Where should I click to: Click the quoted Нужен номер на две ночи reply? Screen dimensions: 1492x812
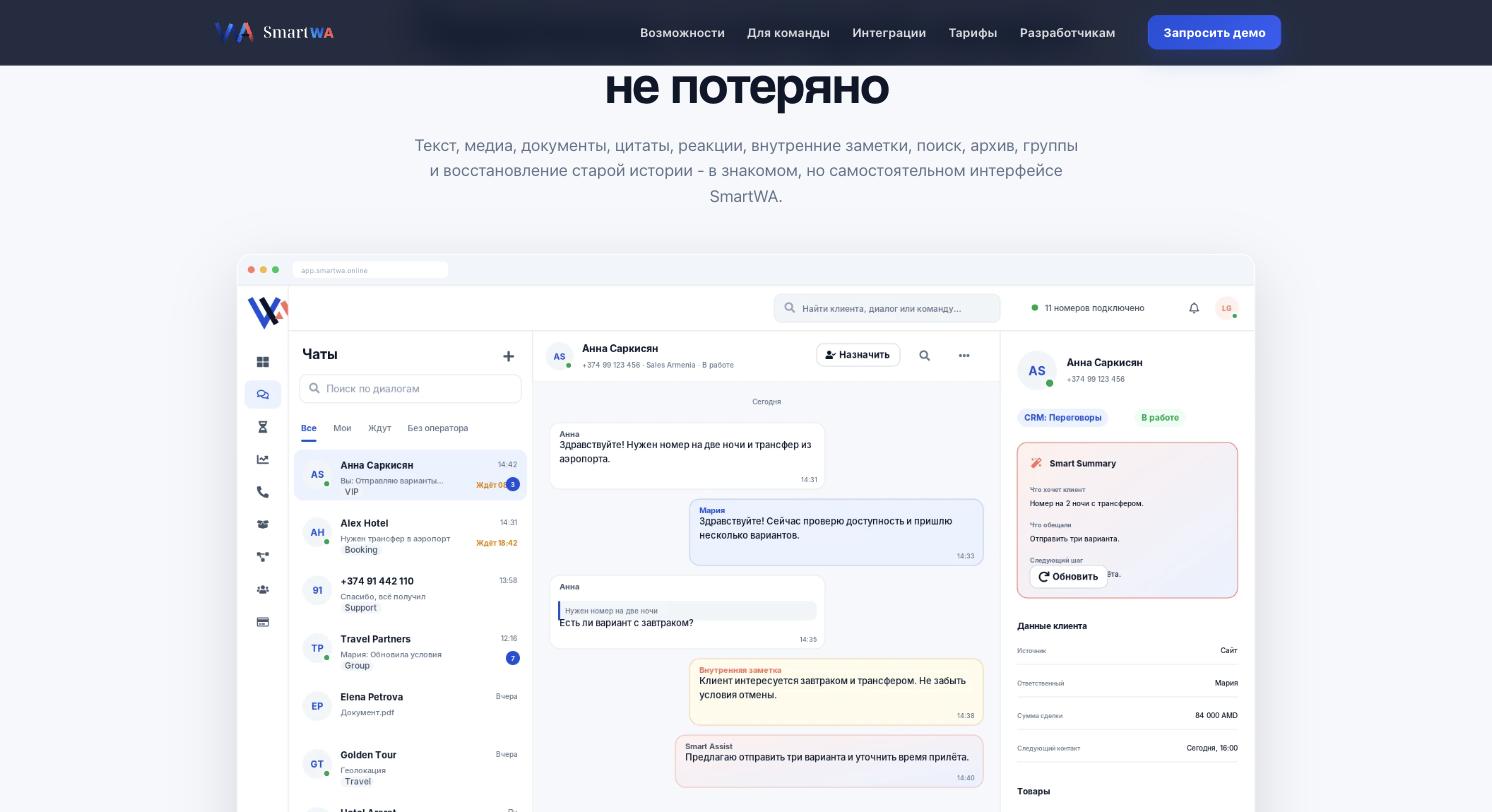[x=687, y=611]
